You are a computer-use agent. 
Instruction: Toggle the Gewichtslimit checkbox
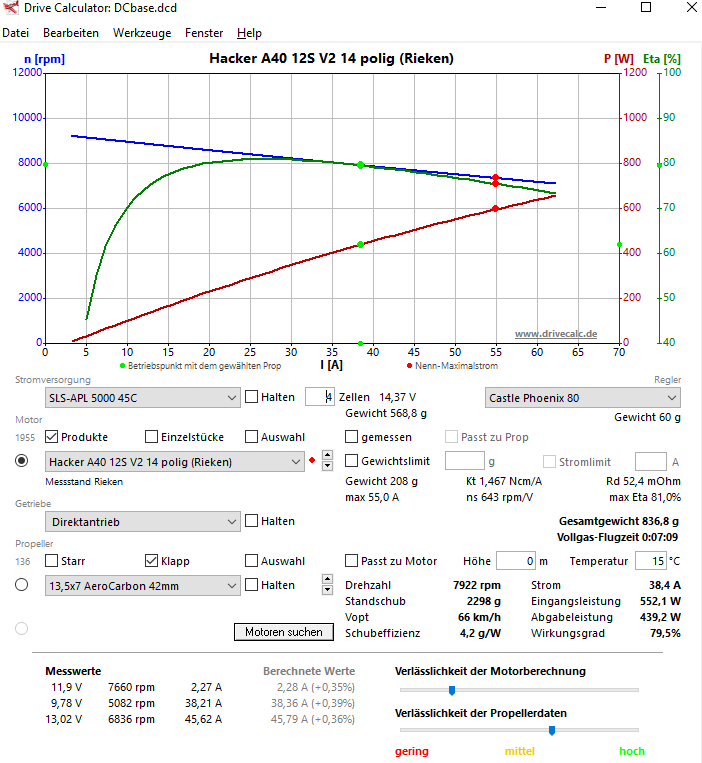pos(352,461)
